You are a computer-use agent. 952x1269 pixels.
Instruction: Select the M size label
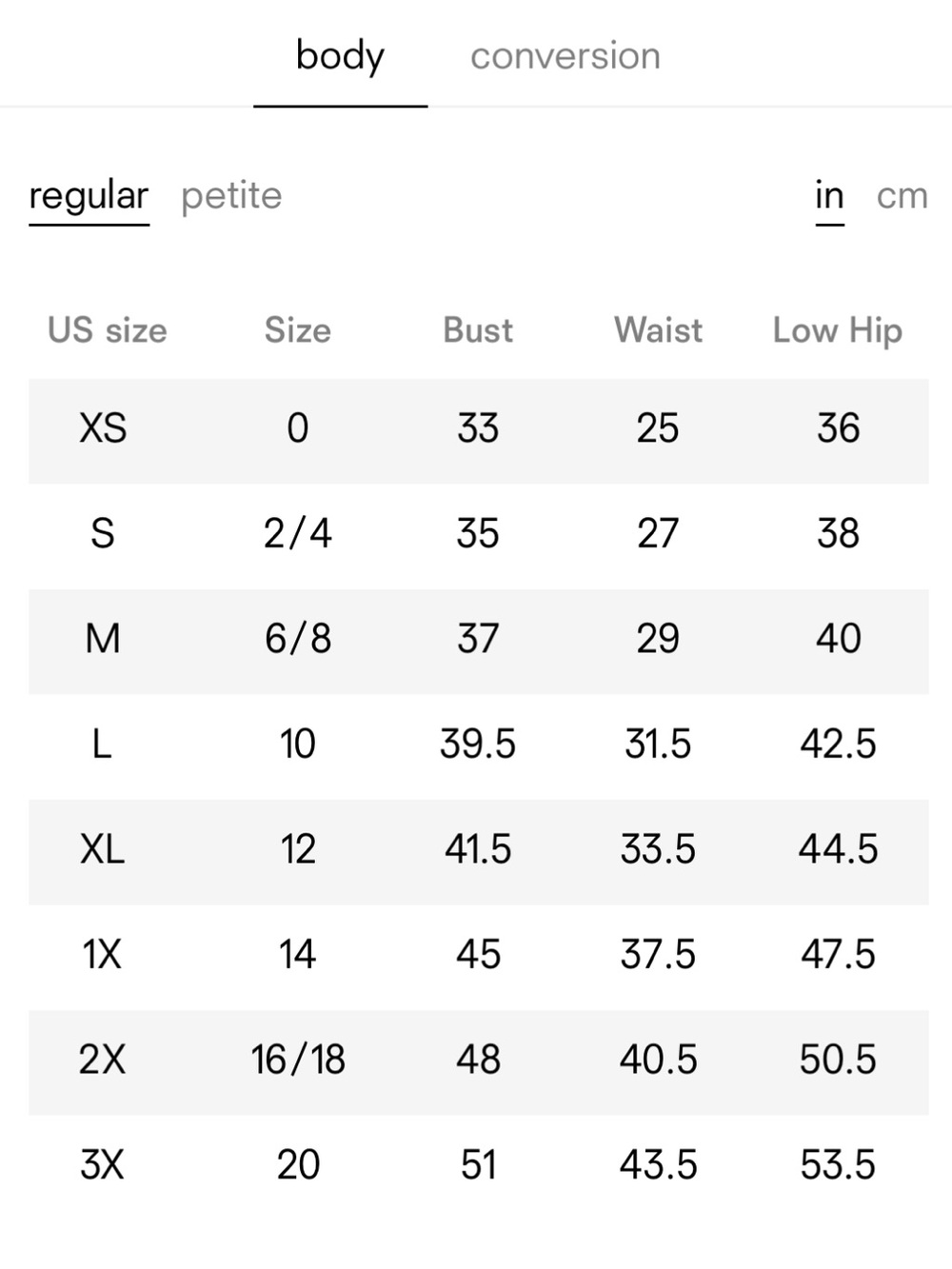coord(103,639)
